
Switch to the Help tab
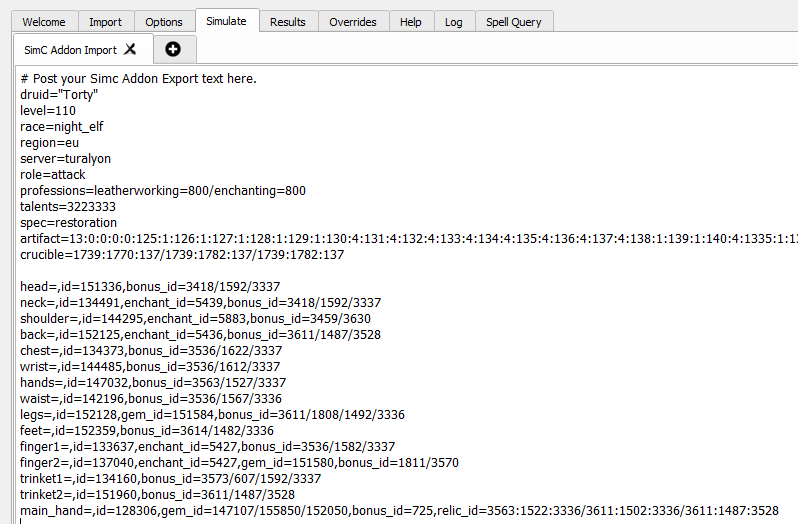click(x=411, y=22)
